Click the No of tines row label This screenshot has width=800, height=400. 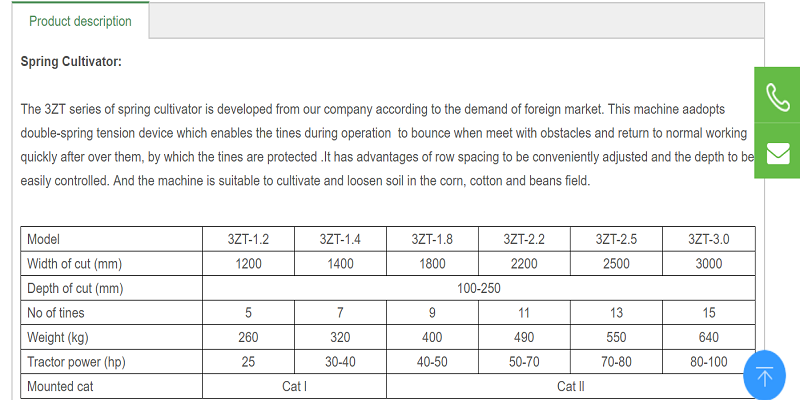(x=56, y=313)
